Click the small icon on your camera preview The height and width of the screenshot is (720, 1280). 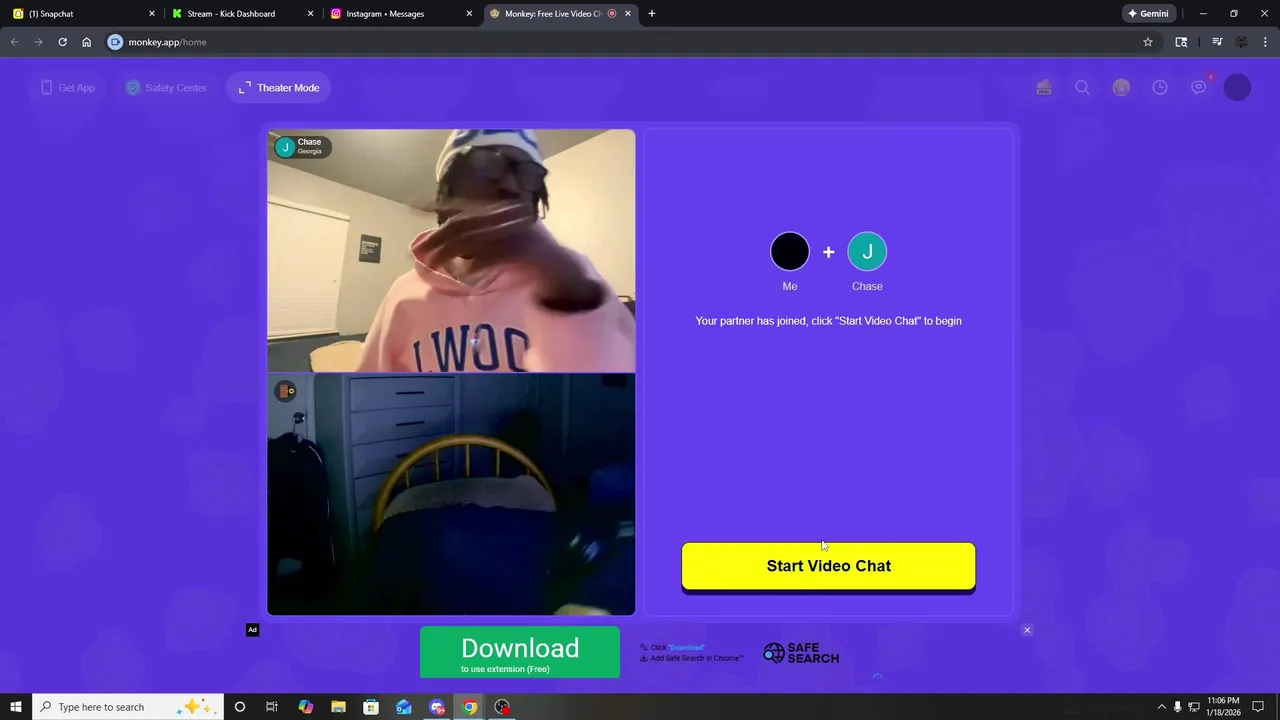[x=286, y=391]
